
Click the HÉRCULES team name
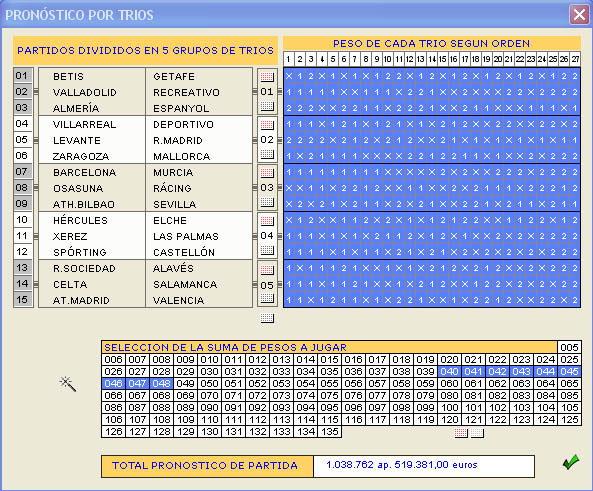click(x=80, y=221)
